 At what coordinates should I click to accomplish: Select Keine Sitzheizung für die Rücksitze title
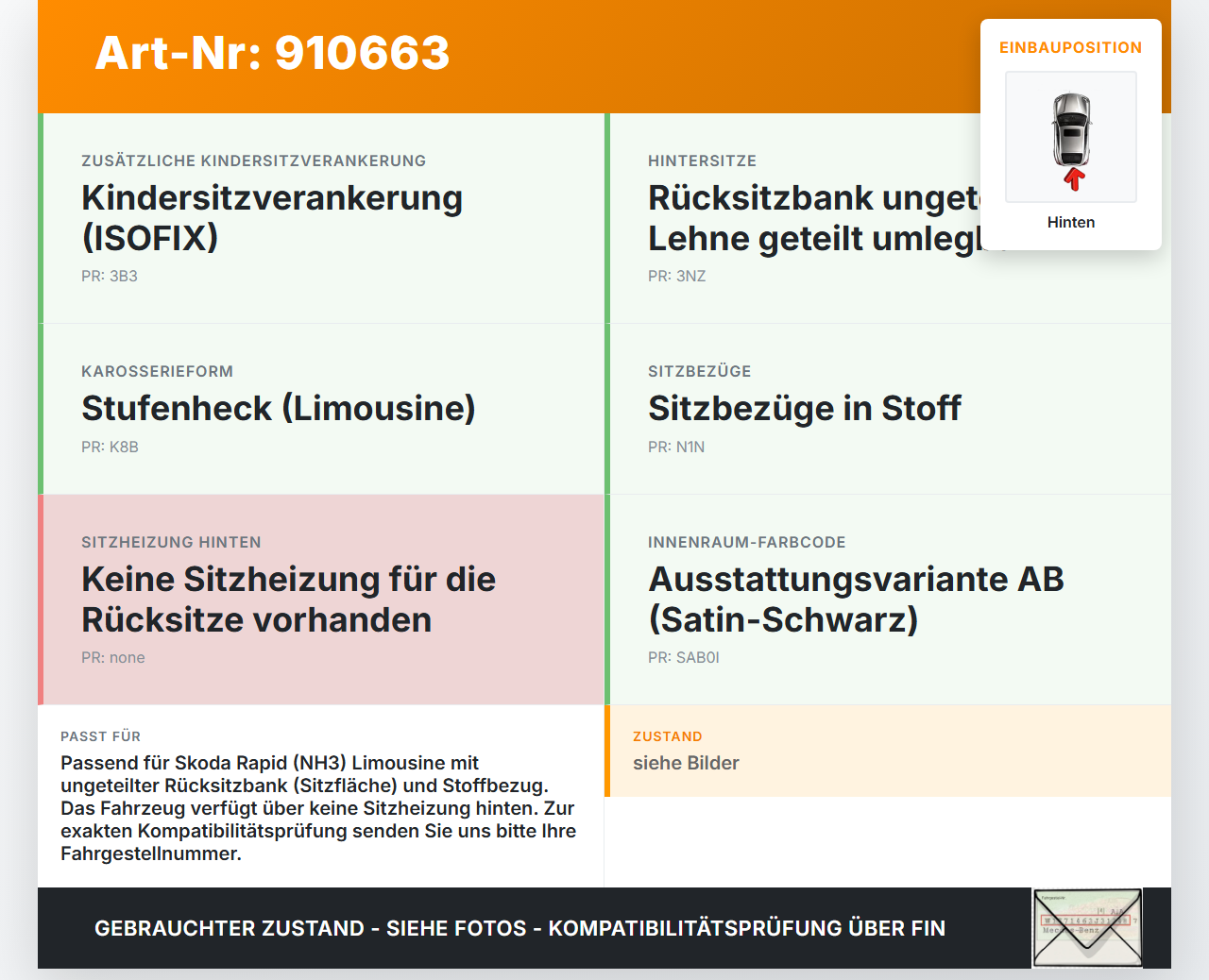click(288, 599)
